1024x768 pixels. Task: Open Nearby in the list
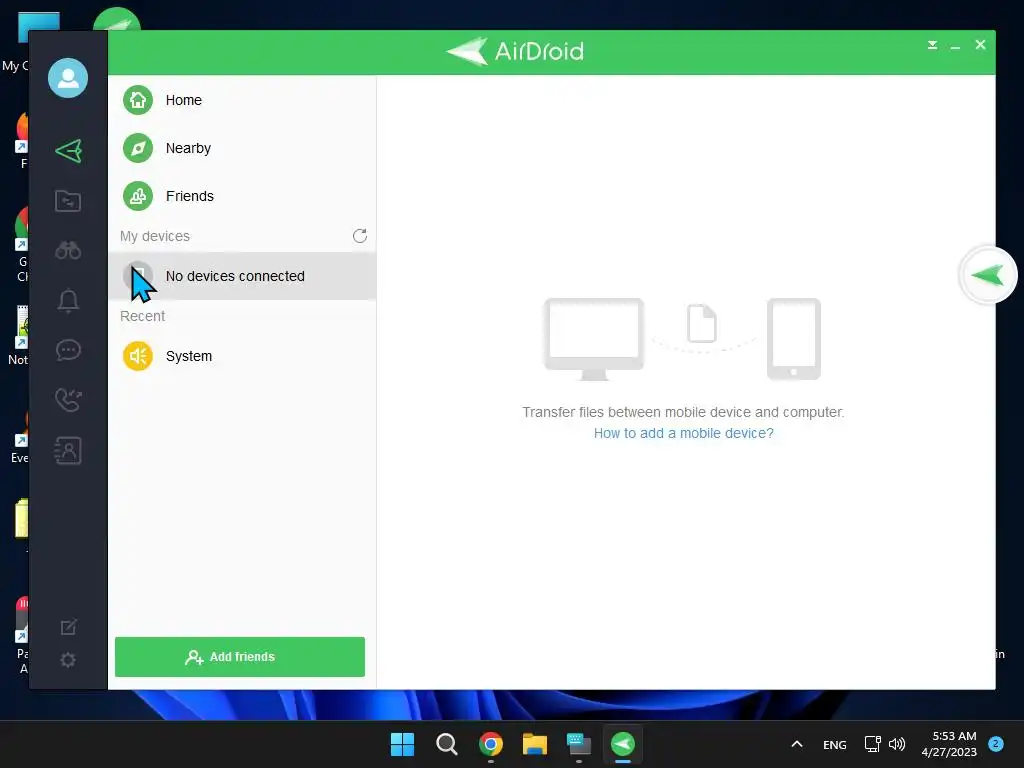tap(242, 148)
